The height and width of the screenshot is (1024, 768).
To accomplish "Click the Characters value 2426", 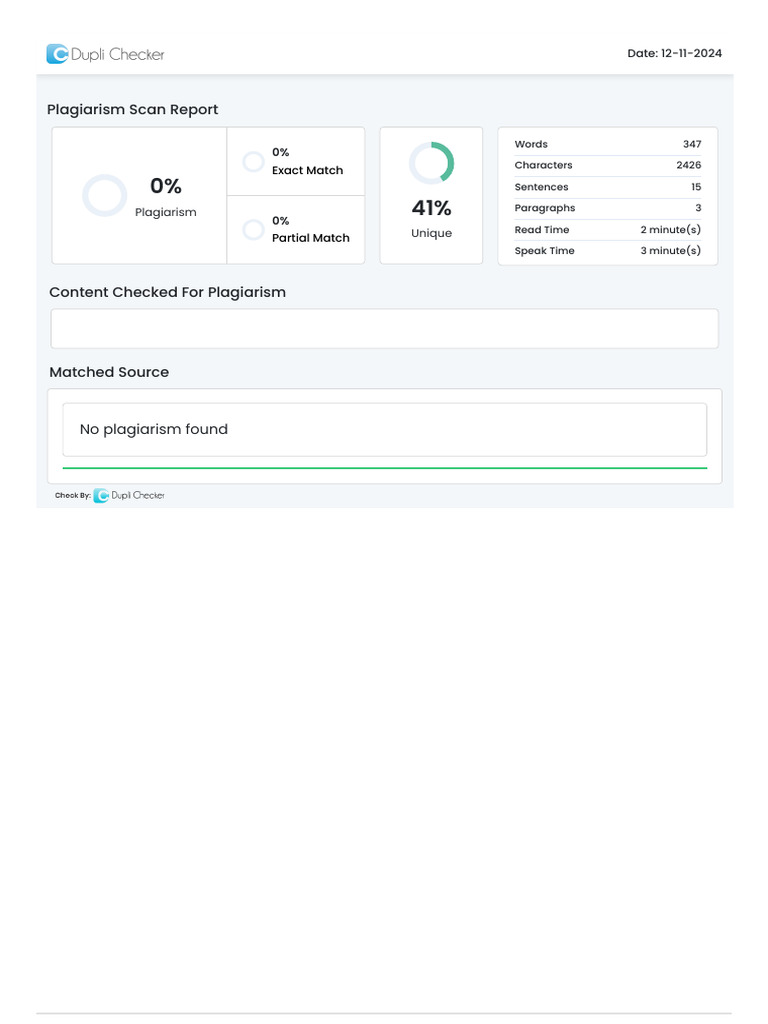I will 689,165.
